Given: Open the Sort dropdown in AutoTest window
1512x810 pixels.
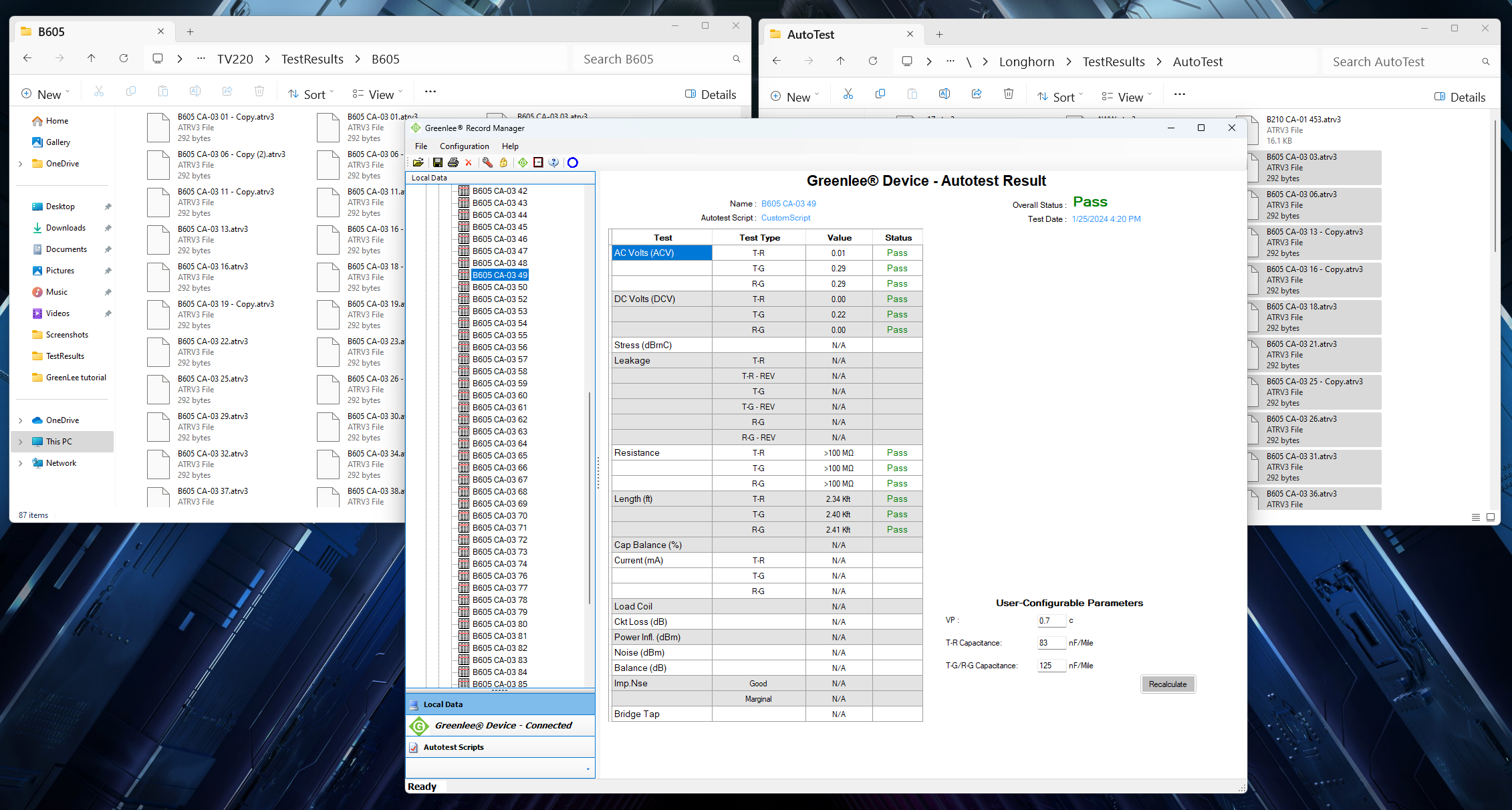Looking at the screenshot, I should coord(1060,97).
